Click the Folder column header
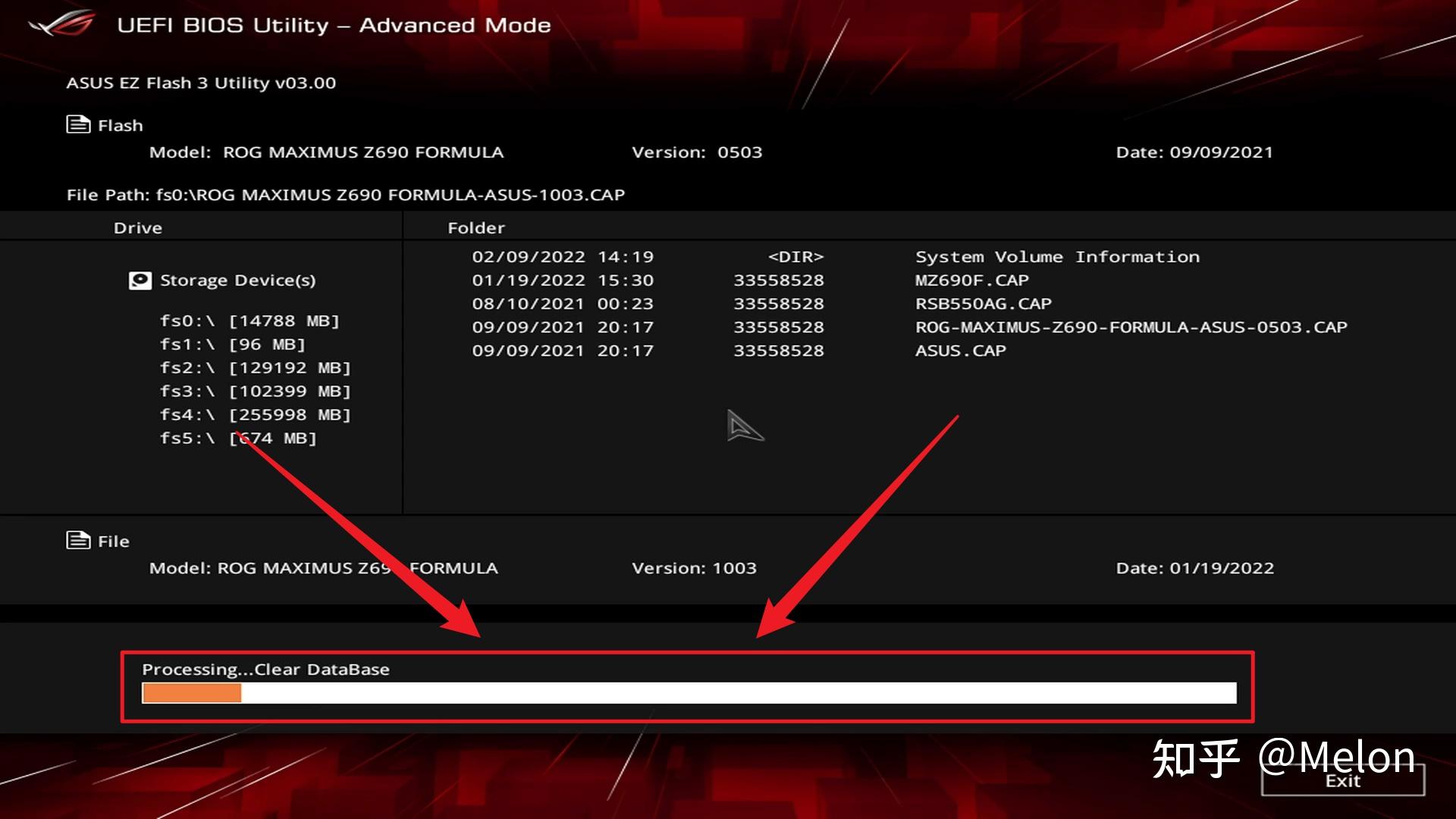The height and width of the screenshot is (819, 1456). pos(476,227)
